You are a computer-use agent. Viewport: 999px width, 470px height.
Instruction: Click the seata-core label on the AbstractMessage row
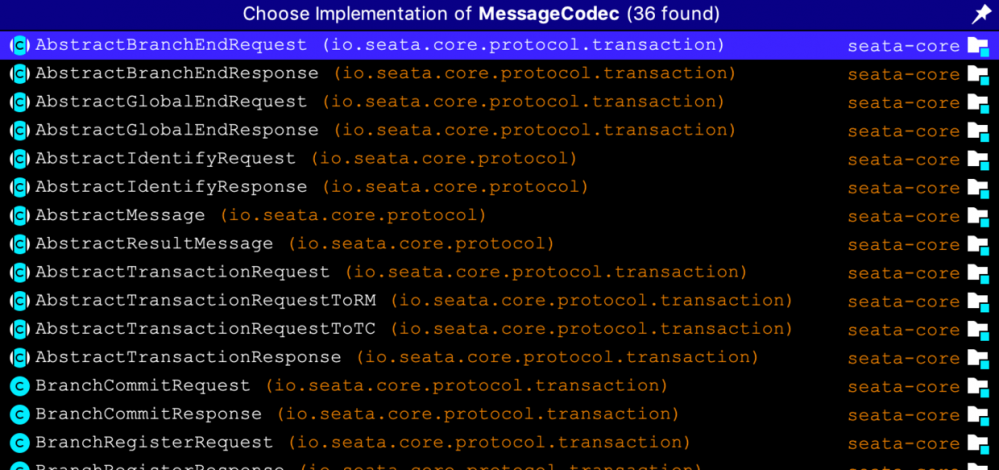(x=903, y=216)
